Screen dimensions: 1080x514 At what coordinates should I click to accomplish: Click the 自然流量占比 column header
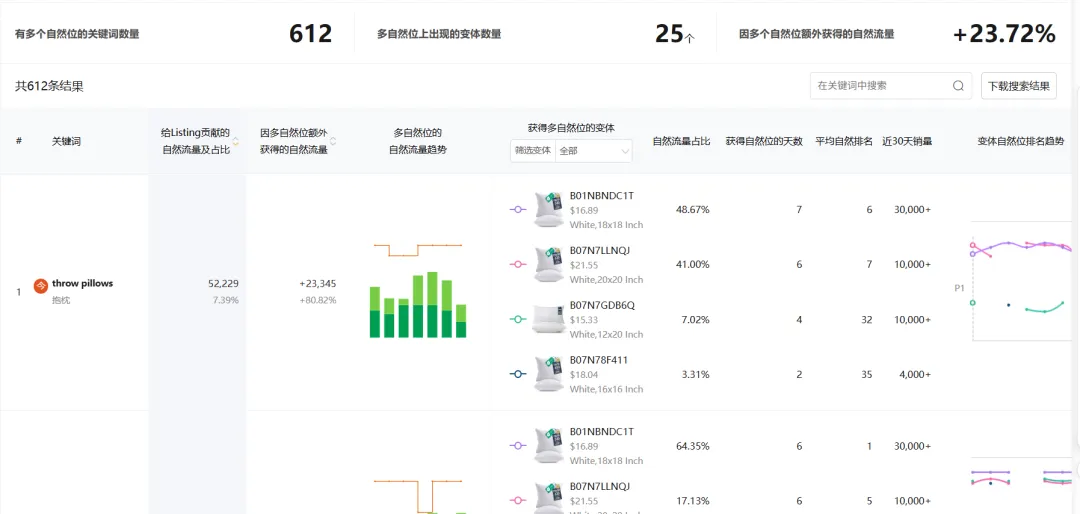[x=681, y=141]
